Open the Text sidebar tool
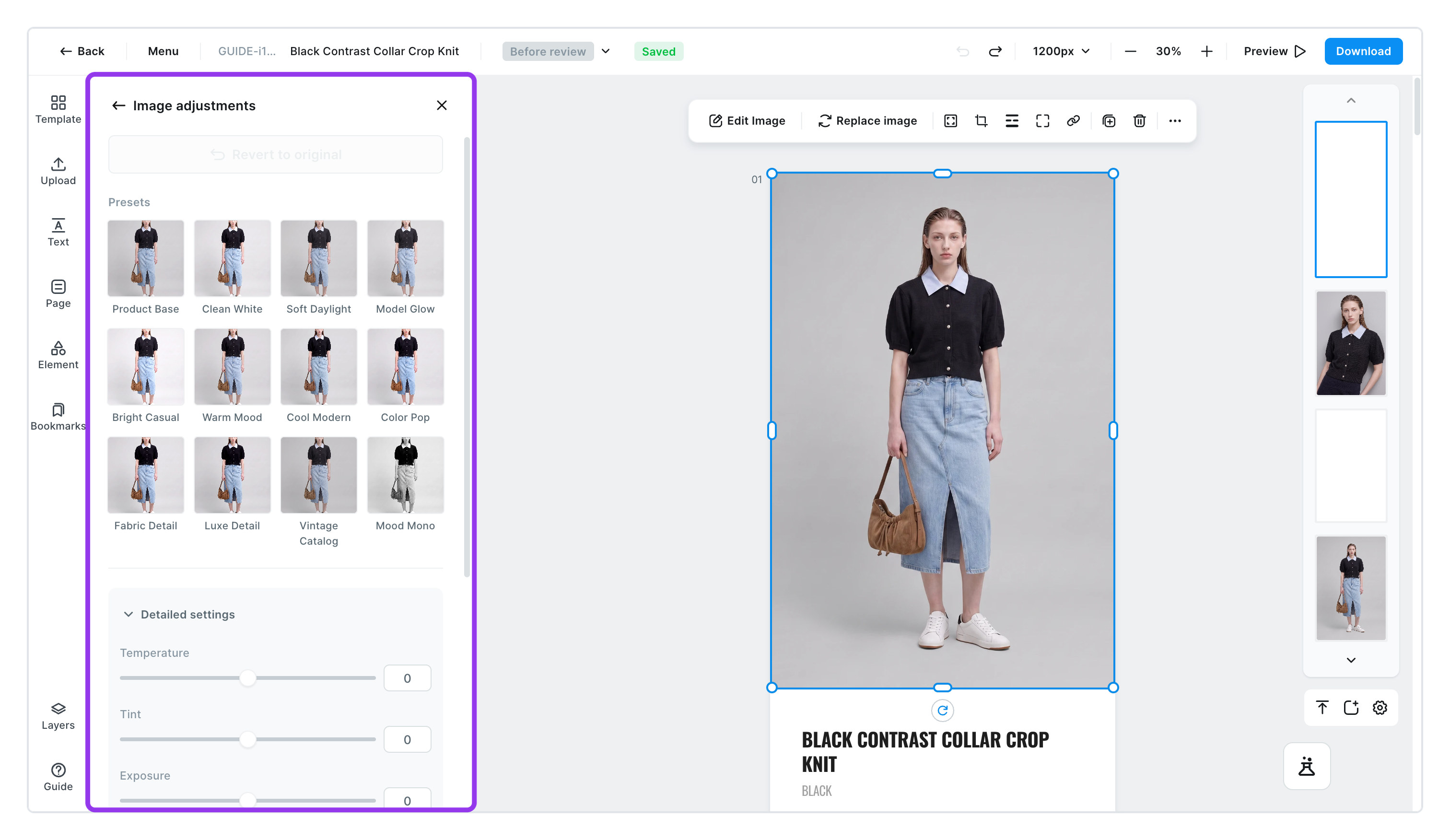The height and width of the screenshot is (840, 1450). point(58,233)
